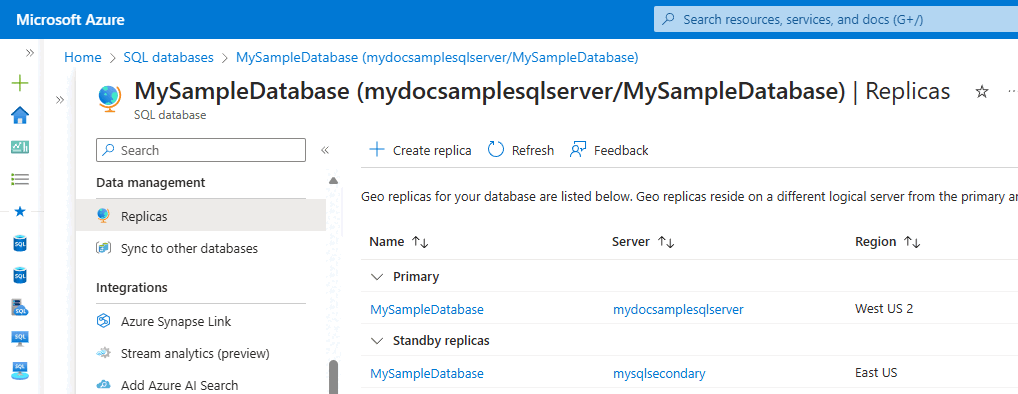Open Feedback from the toolbar
Viewport: 1018px width, 394px height.
click(x=609, y=150)
